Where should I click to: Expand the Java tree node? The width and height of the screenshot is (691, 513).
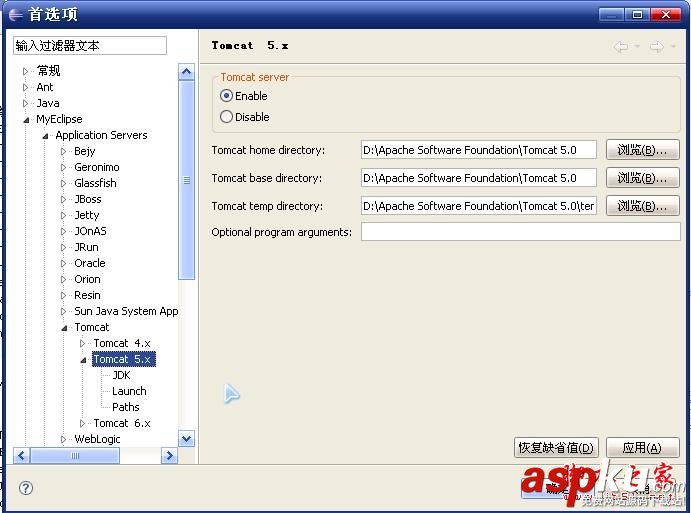(x=25, y=103)
